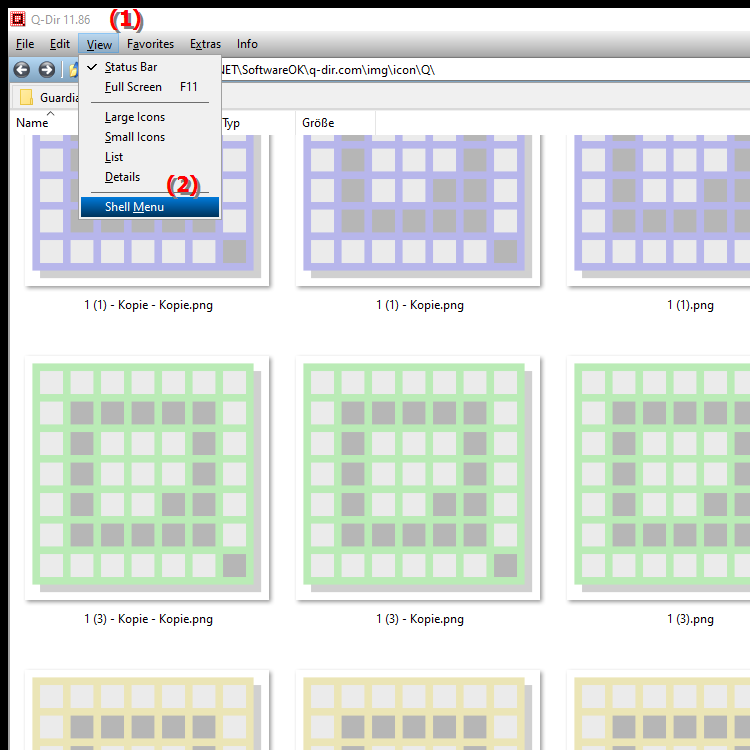The image size is (750, 750).
Task: Select thumbnail 1 (3).png
Action: click(659, 478)
